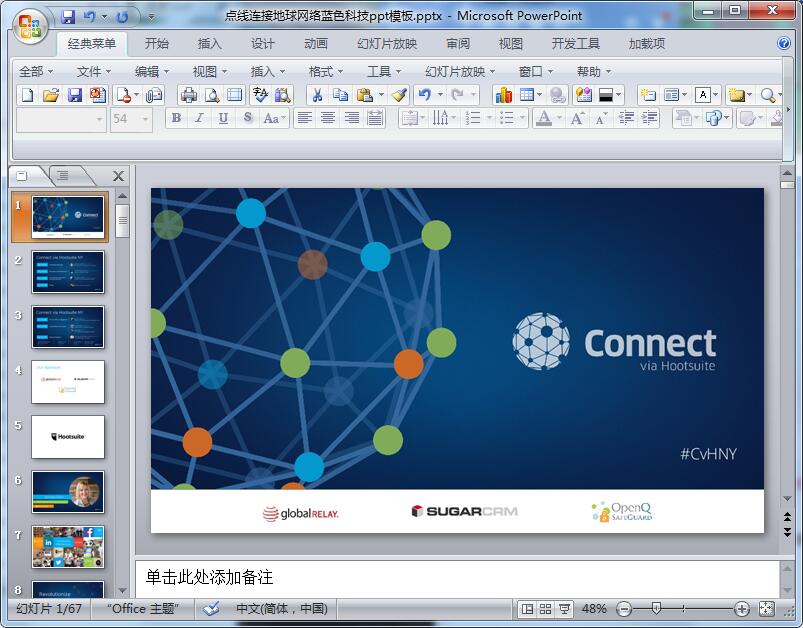This screenshot has width=803, height=628.
Task: Click the zoom slider handle
Action: pyautogui.click(x=656, y=609)
